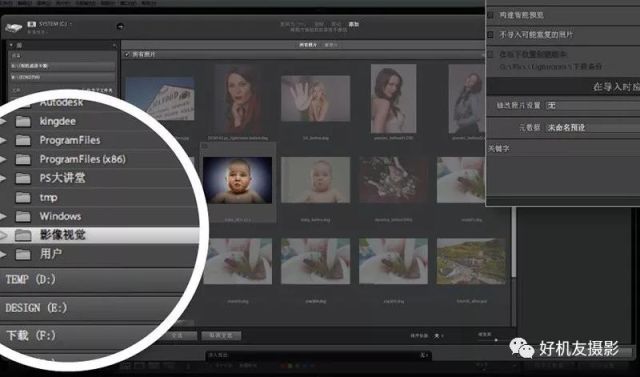Tick the smart previews checkbox in right panel
Image resolution: width=640 pixels, height=377 pixels.
[490, 15]
